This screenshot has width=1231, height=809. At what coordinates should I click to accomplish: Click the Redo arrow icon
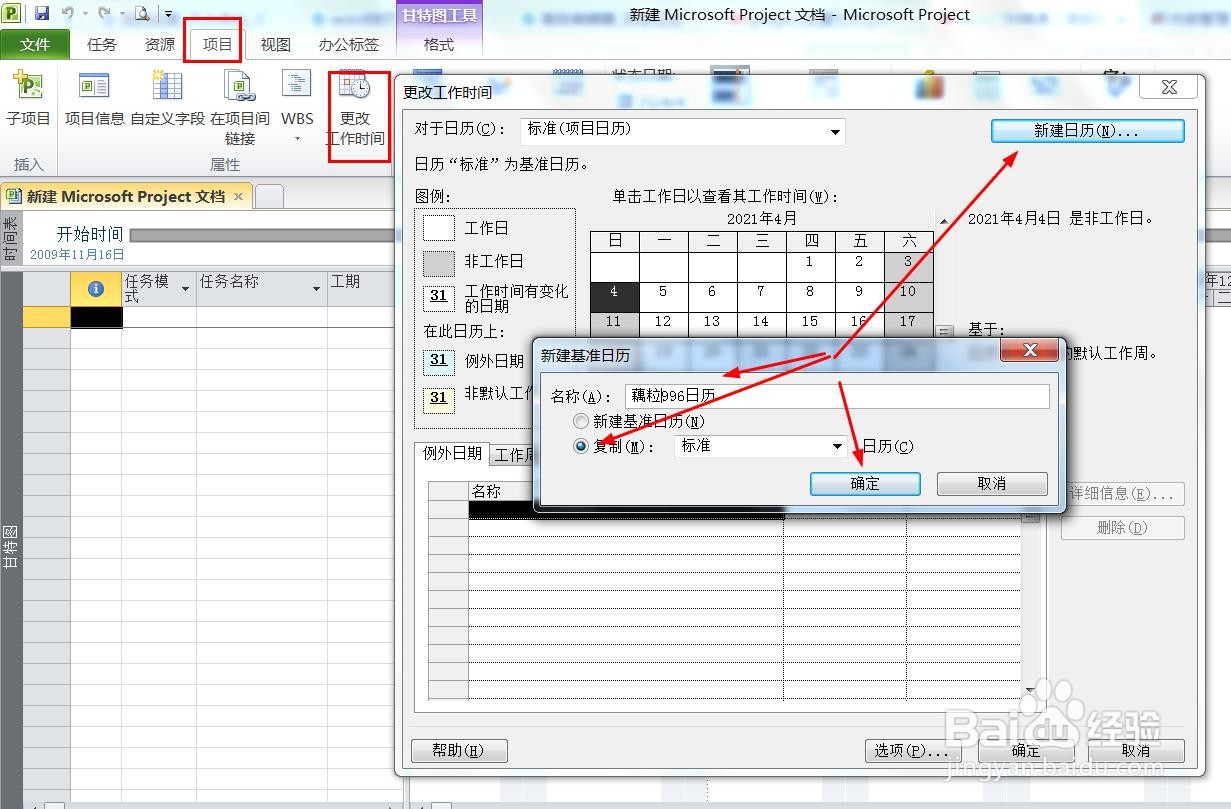point(103,13)
